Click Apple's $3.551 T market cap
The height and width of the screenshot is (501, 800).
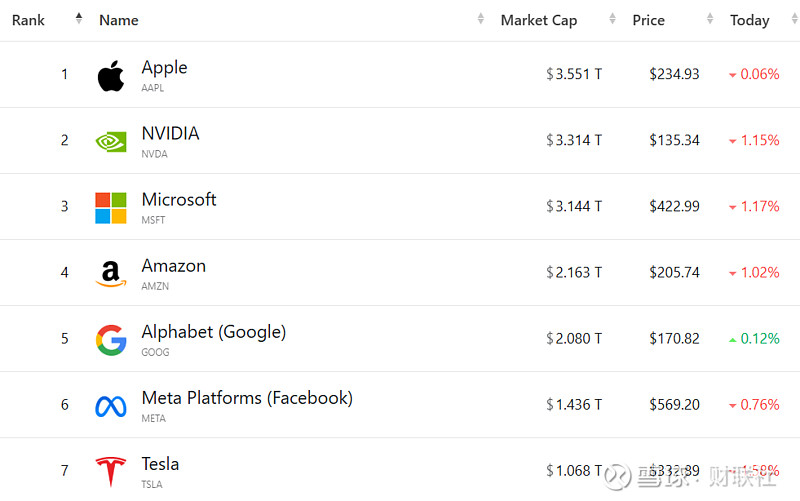click(575, 74)
